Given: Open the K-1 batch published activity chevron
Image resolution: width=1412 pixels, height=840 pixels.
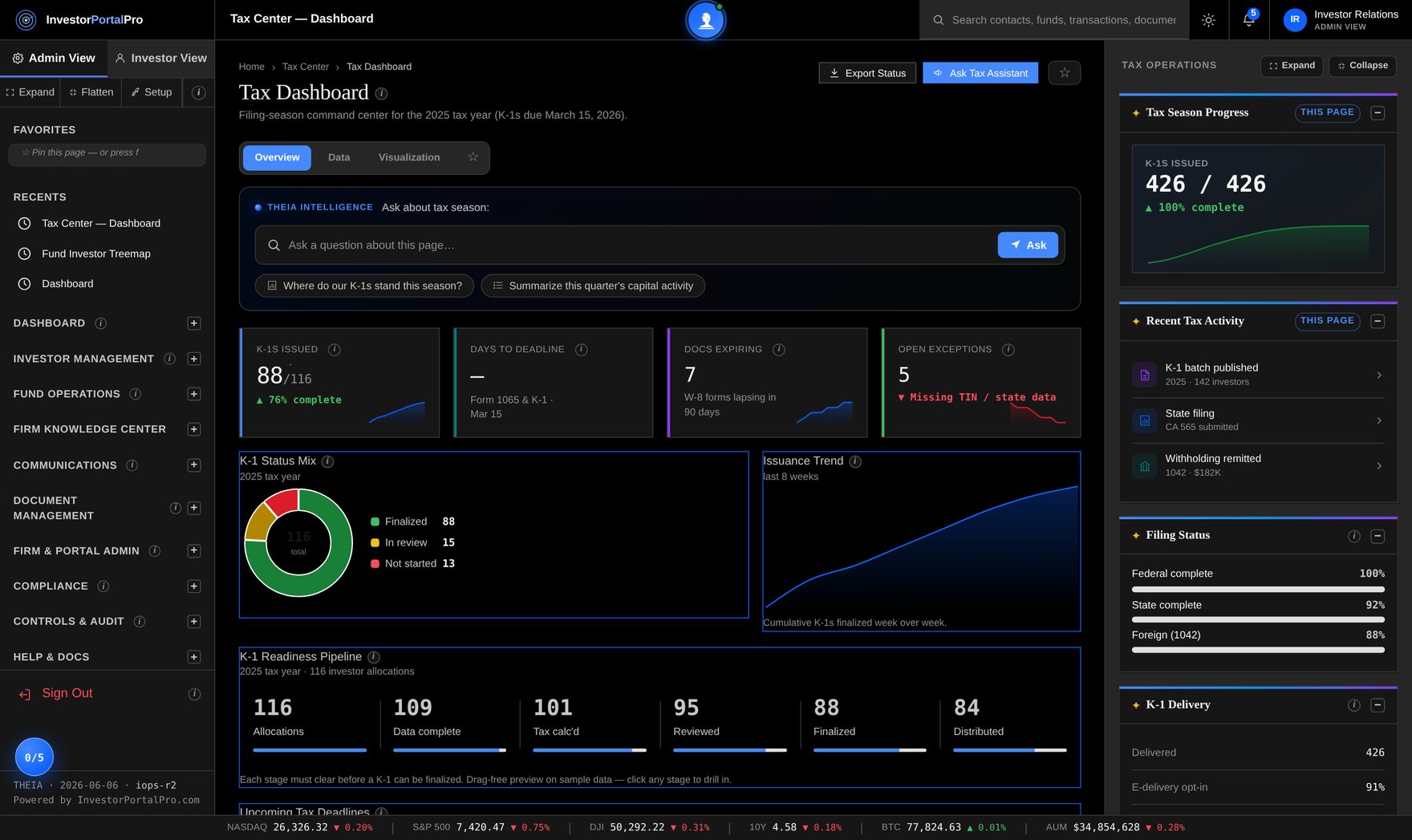Looking at the screenshot, I should click(x=1379, y=375).
